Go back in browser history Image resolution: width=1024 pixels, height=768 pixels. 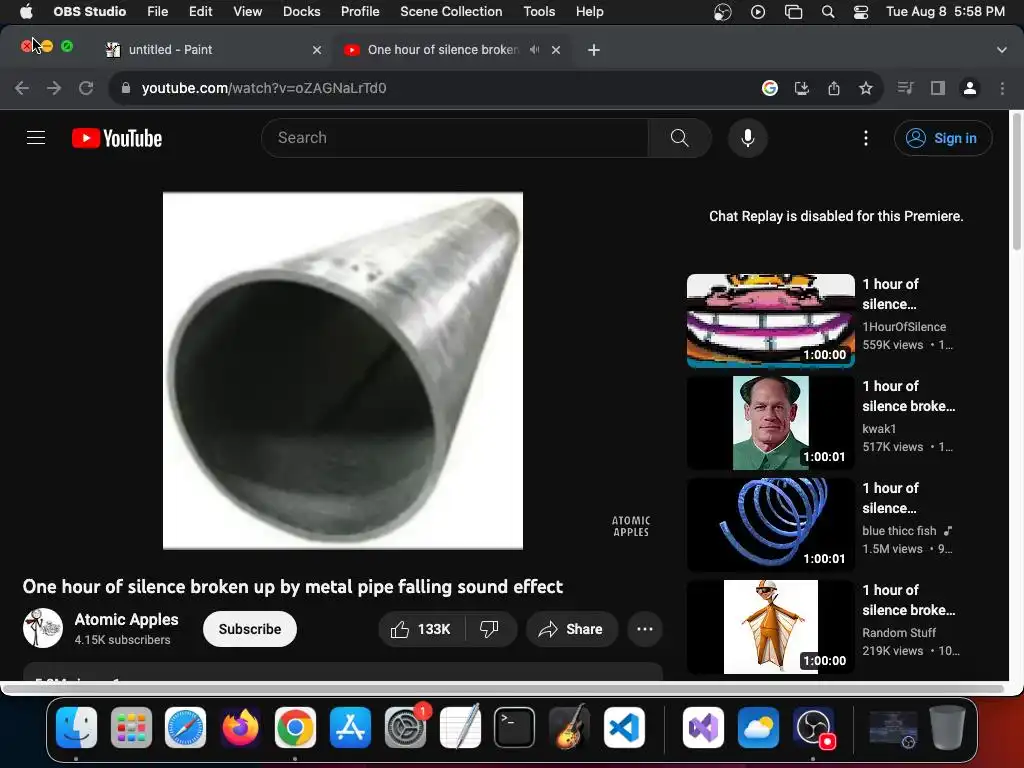tap(22, 88)
